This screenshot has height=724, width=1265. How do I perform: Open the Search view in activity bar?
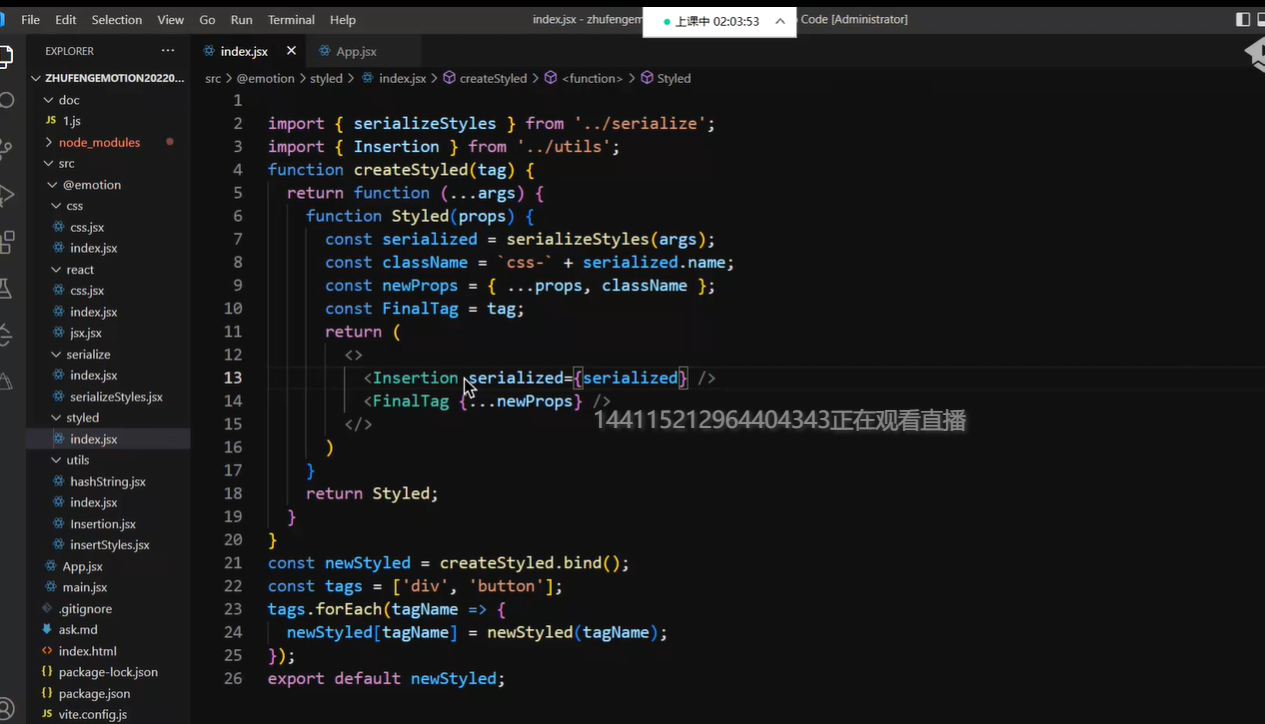pyautogui.click(x=5, y=100)
